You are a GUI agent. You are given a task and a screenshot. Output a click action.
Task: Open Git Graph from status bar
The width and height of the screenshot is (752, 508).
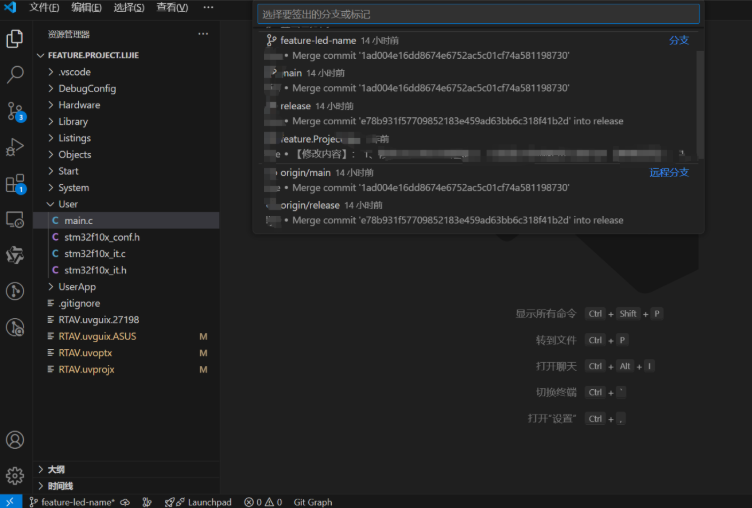(313, 502)
